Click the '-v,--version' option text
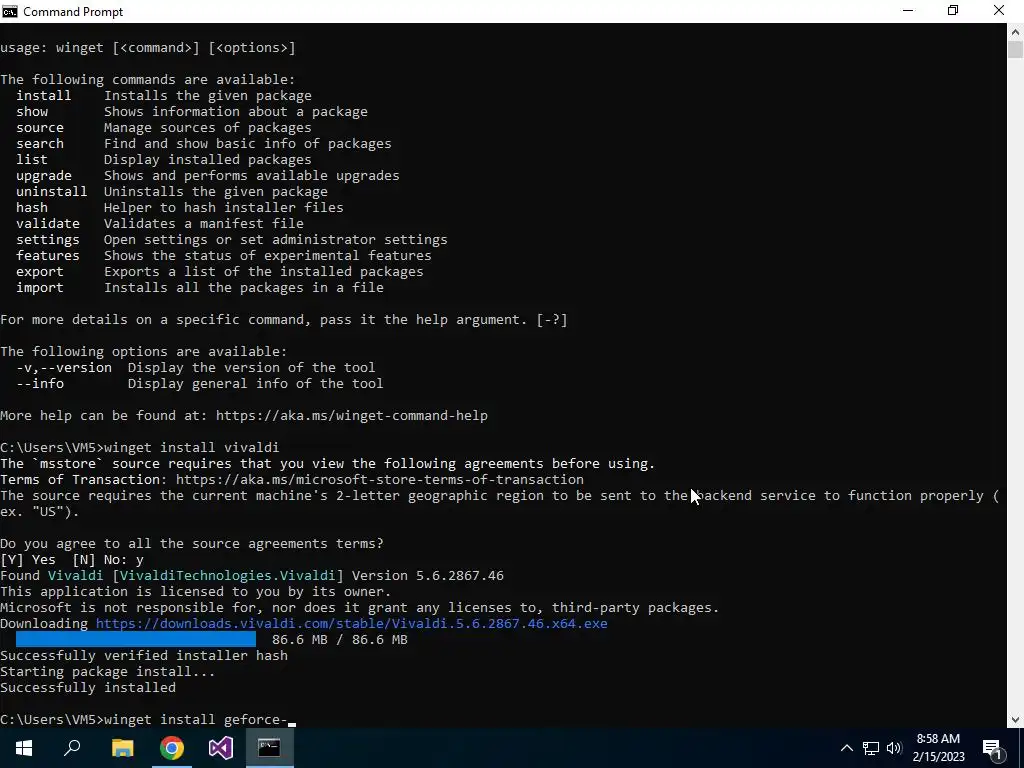This screenshot has height=768, width=1024. (x=64, y=368)
